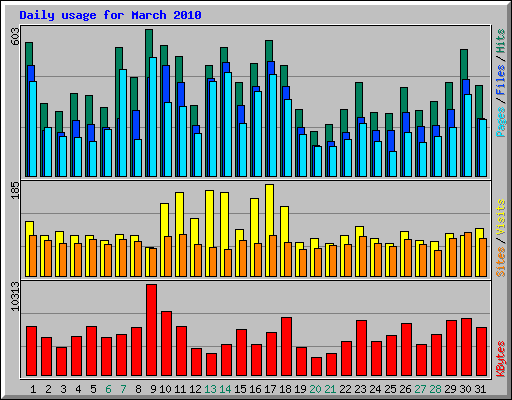Click green weekend day label 28

click(435, 389)
